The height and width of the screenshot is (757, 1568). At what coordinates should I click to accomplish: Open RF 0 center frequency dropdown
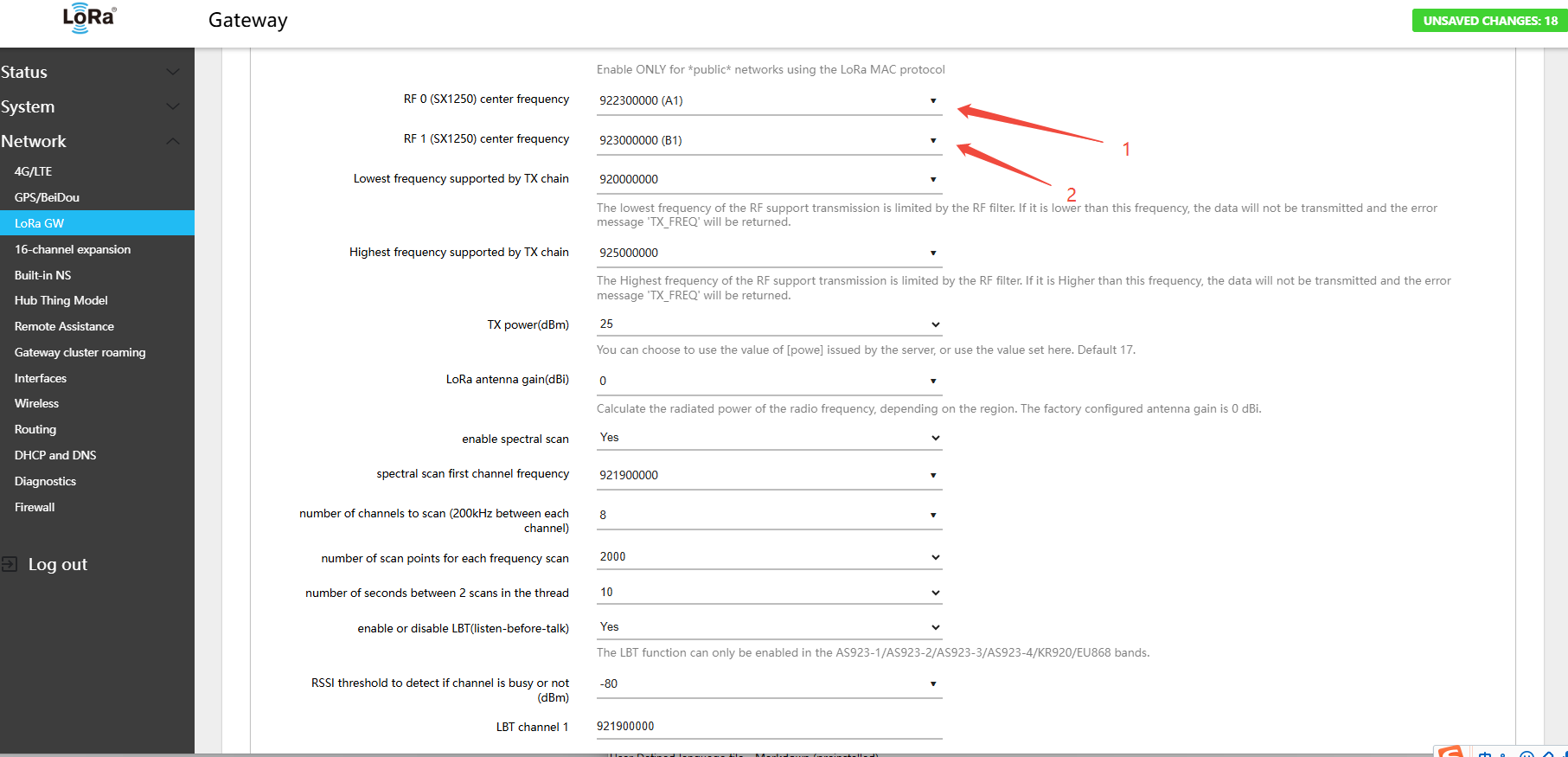768,100
